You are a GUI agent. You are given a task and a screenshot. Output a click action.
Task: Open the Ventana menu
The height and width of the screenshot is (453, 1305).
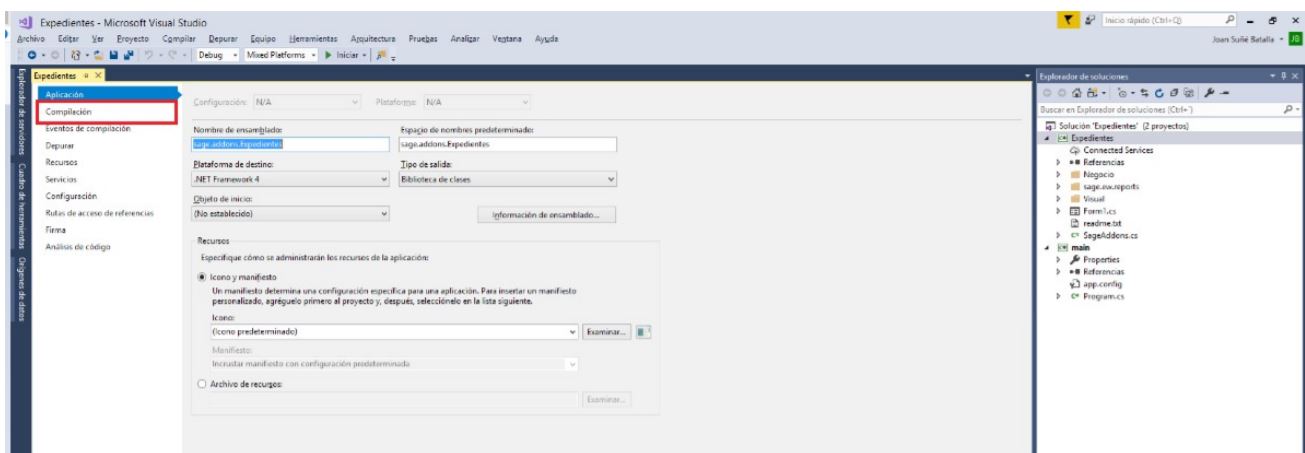(x=509, y=38)
